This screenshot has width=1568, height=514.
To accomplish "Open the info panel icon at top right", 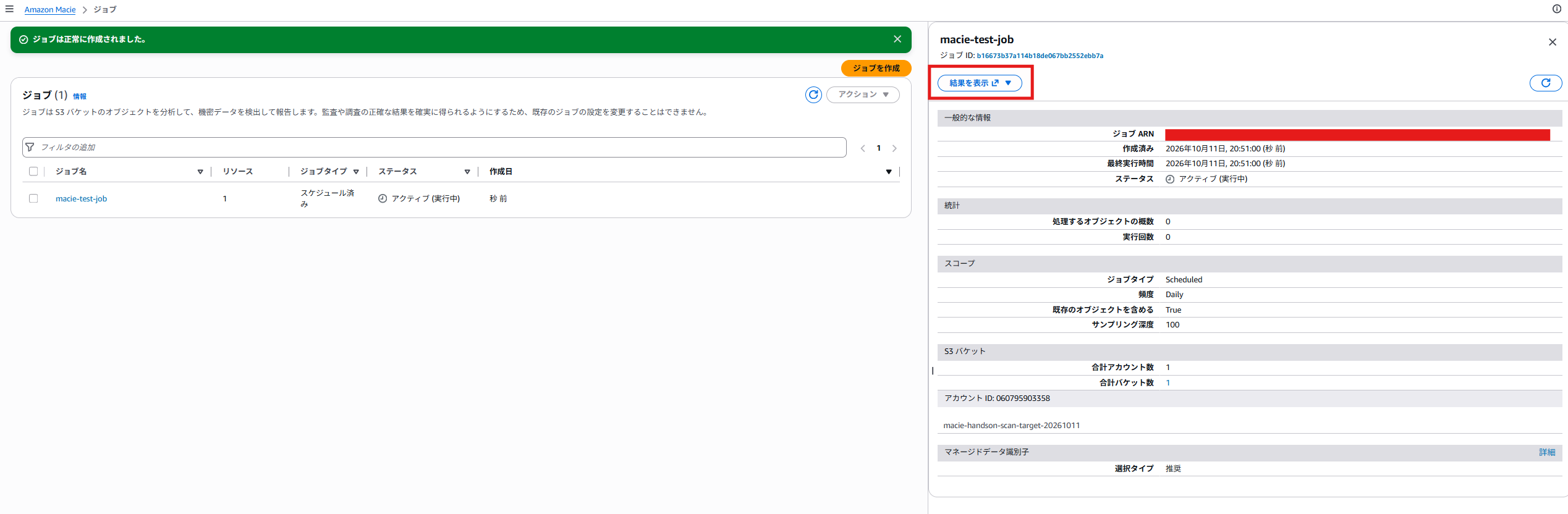I will pos(1557,9).
